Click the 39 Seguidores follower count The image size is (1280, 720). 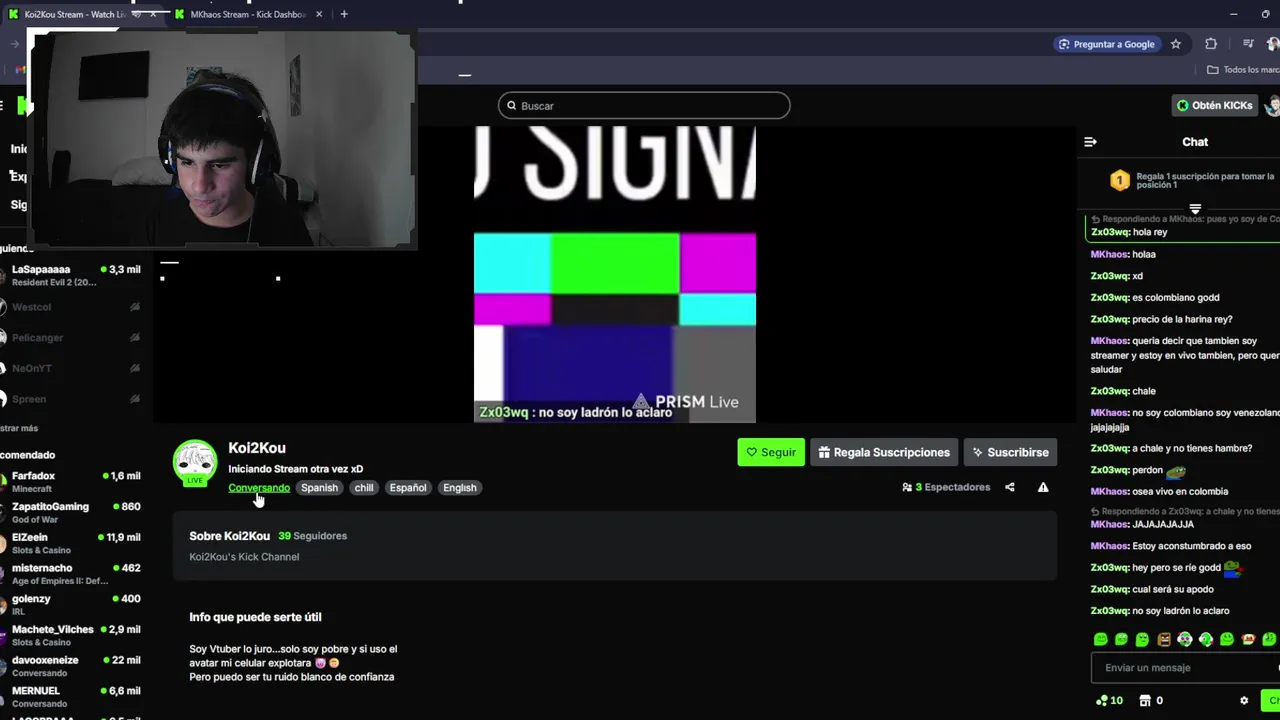pos(313,536)
